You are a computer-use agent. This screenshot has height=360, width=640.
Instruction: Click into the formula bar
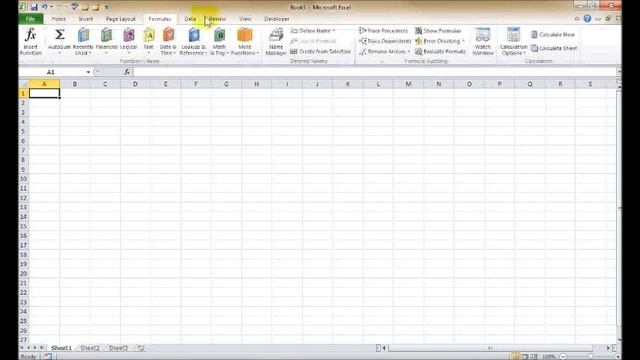(x=375, y=72)
